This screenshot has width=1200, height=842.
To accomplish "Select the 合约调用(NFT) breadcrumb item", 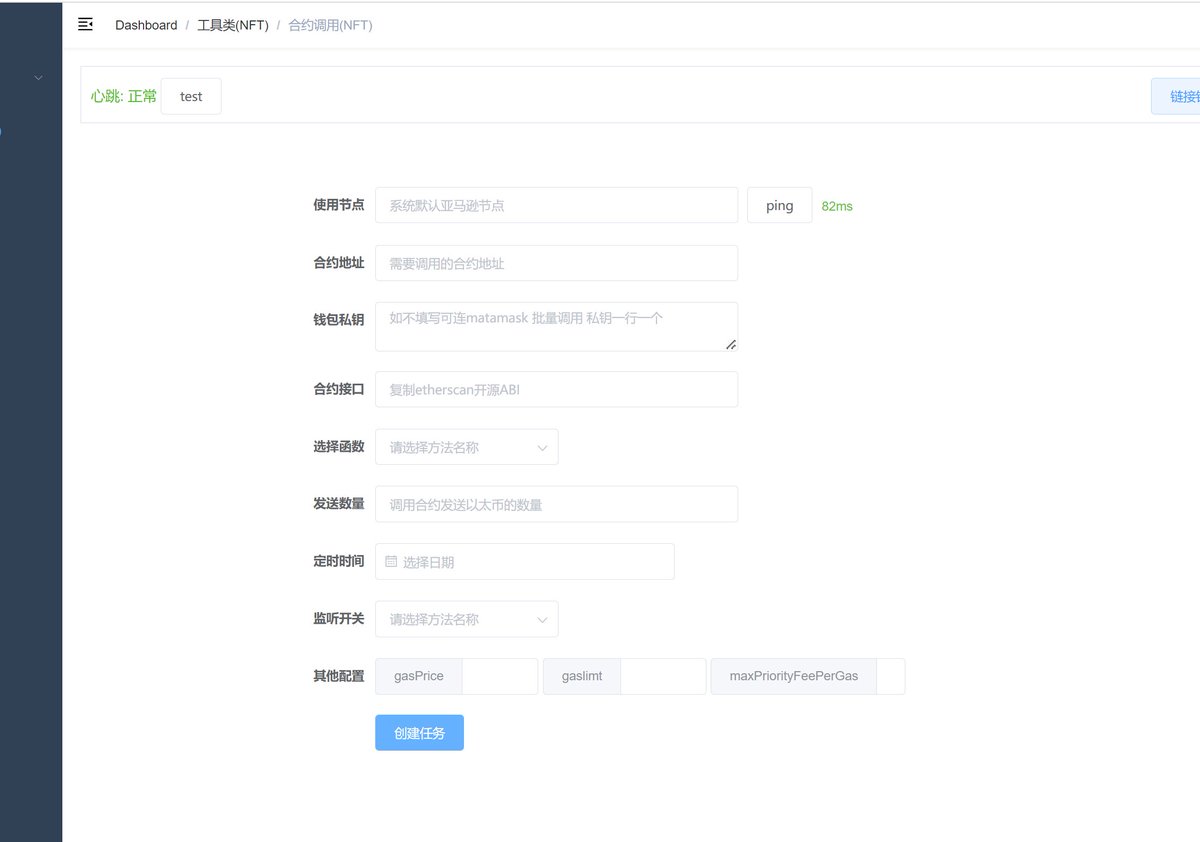I will (x=330, y=24).
